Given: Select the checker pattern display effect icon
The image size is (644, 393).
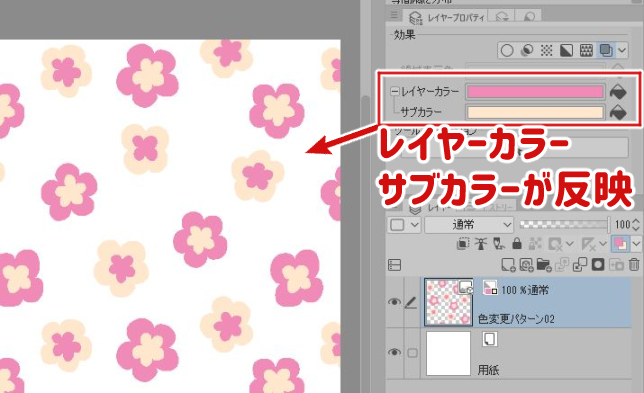Looking at the screenshot, I should click(x=586, y=51).
